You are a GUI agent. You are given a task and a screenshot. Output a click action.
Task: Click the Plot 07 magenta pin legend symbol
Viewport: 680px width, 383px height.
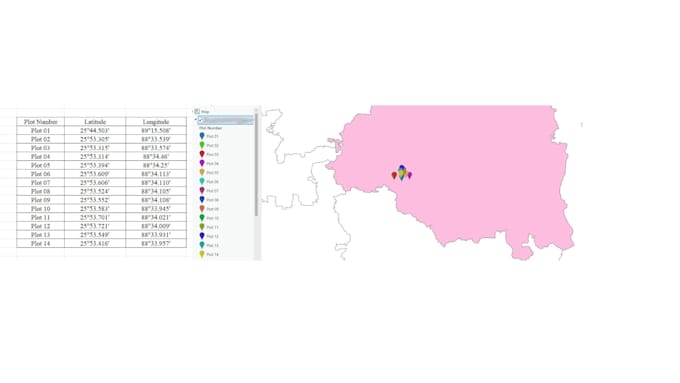point(202,191)
